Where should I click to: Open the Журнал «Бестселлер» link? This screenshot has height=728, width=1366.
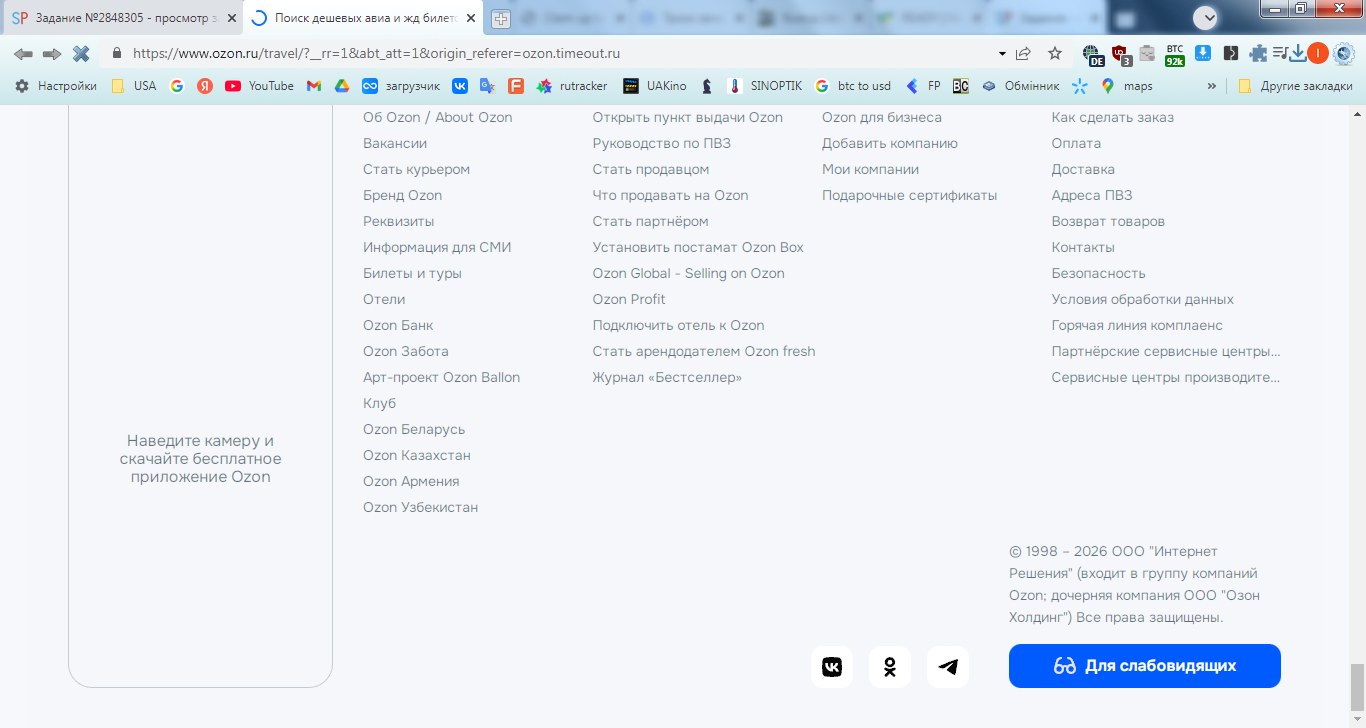pos(667,377)
